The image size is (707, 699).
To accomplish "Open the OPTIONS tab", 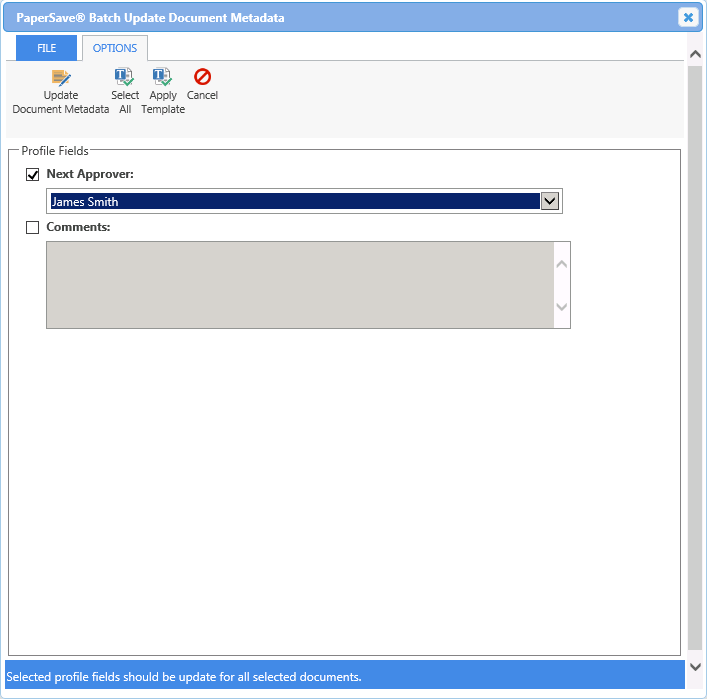I will tap(115, 48).
